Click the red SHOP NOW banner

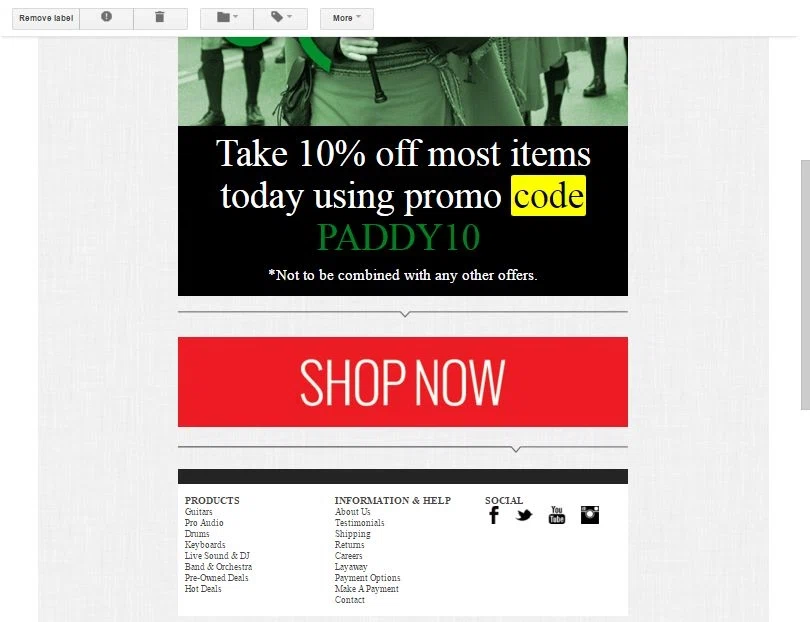[x=403, y=382]
